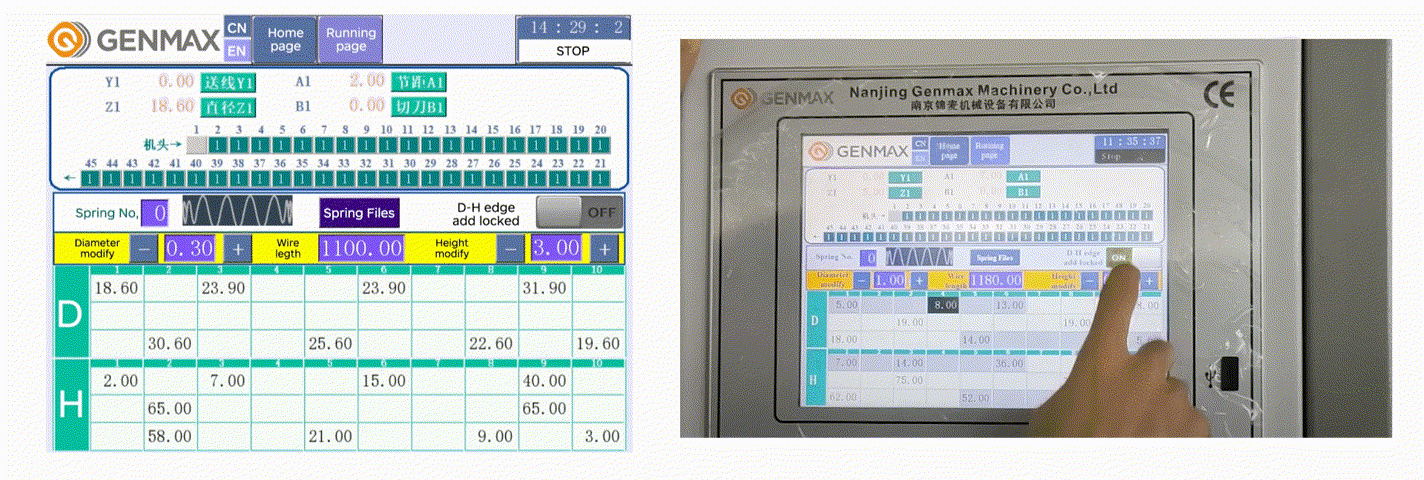Select the Spring No. input field

tap(160, 213)
